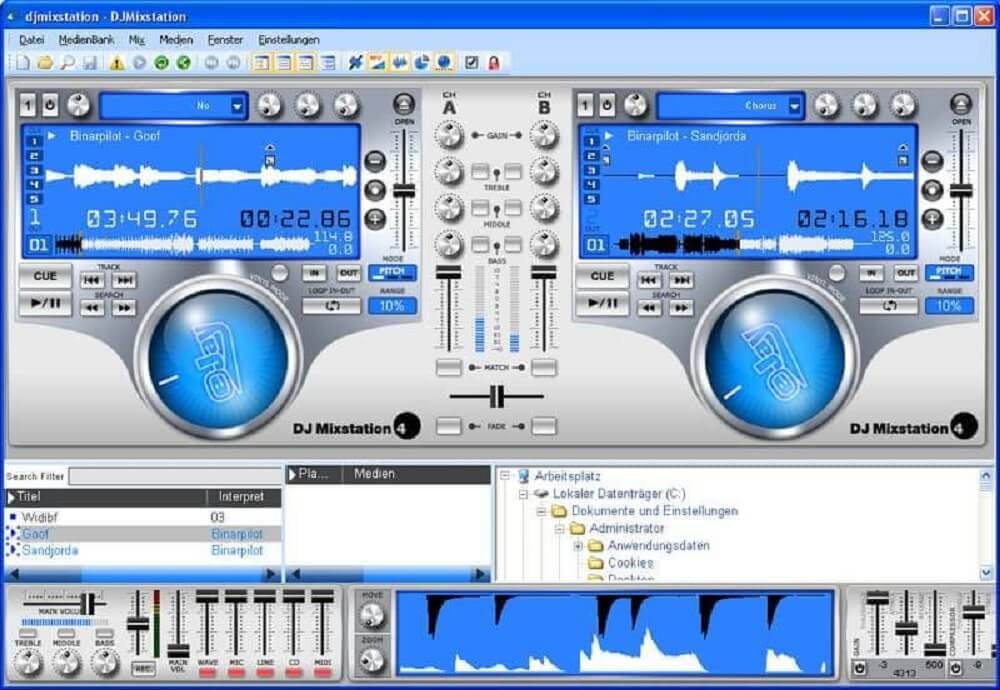
Task: Expand the Anwendungsdaten folder in tree
Action: [578, 546]
